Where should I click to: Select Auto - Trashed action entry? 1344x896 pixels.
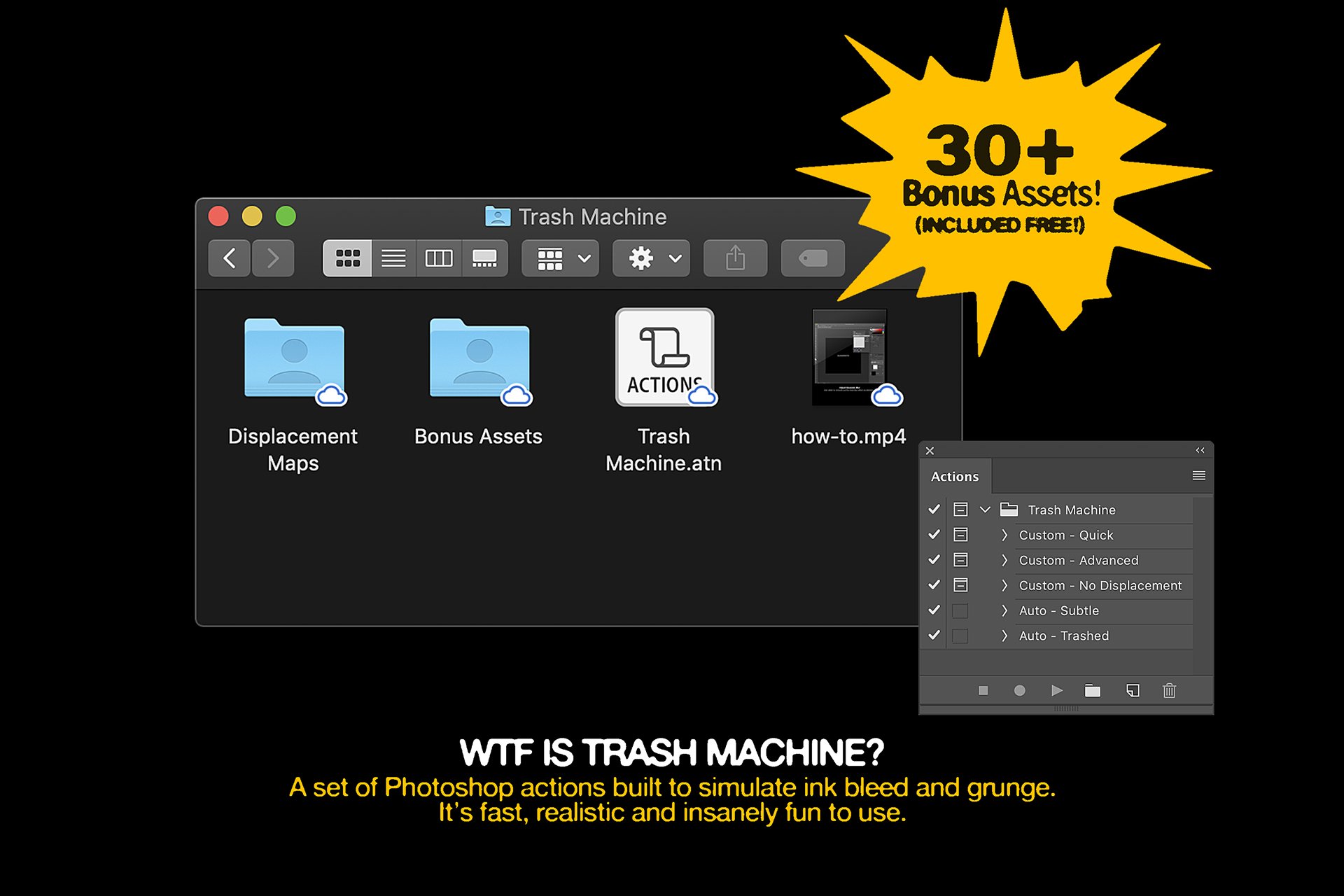click(1062, 636)
